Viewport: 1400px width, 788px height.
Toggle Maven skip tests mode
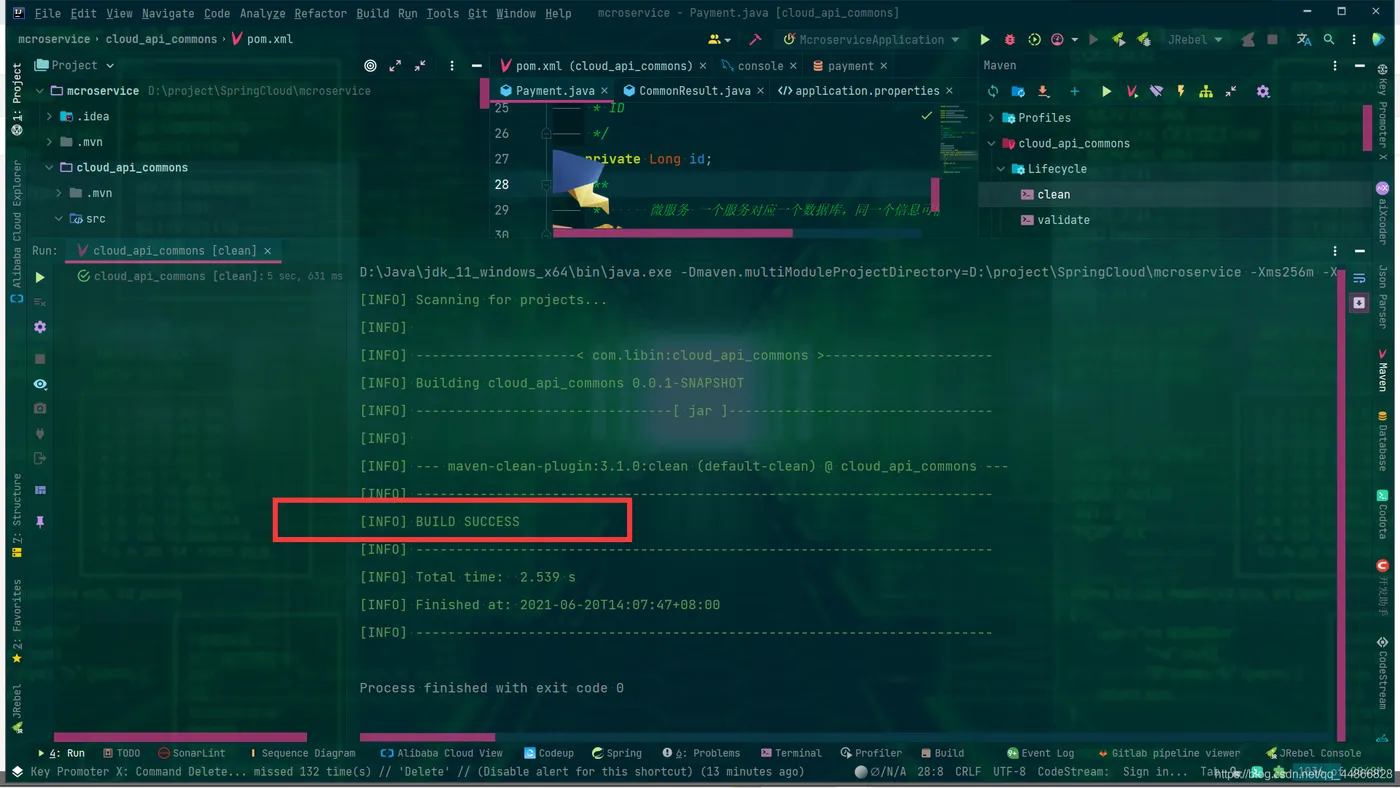(x=1181, y=92)
